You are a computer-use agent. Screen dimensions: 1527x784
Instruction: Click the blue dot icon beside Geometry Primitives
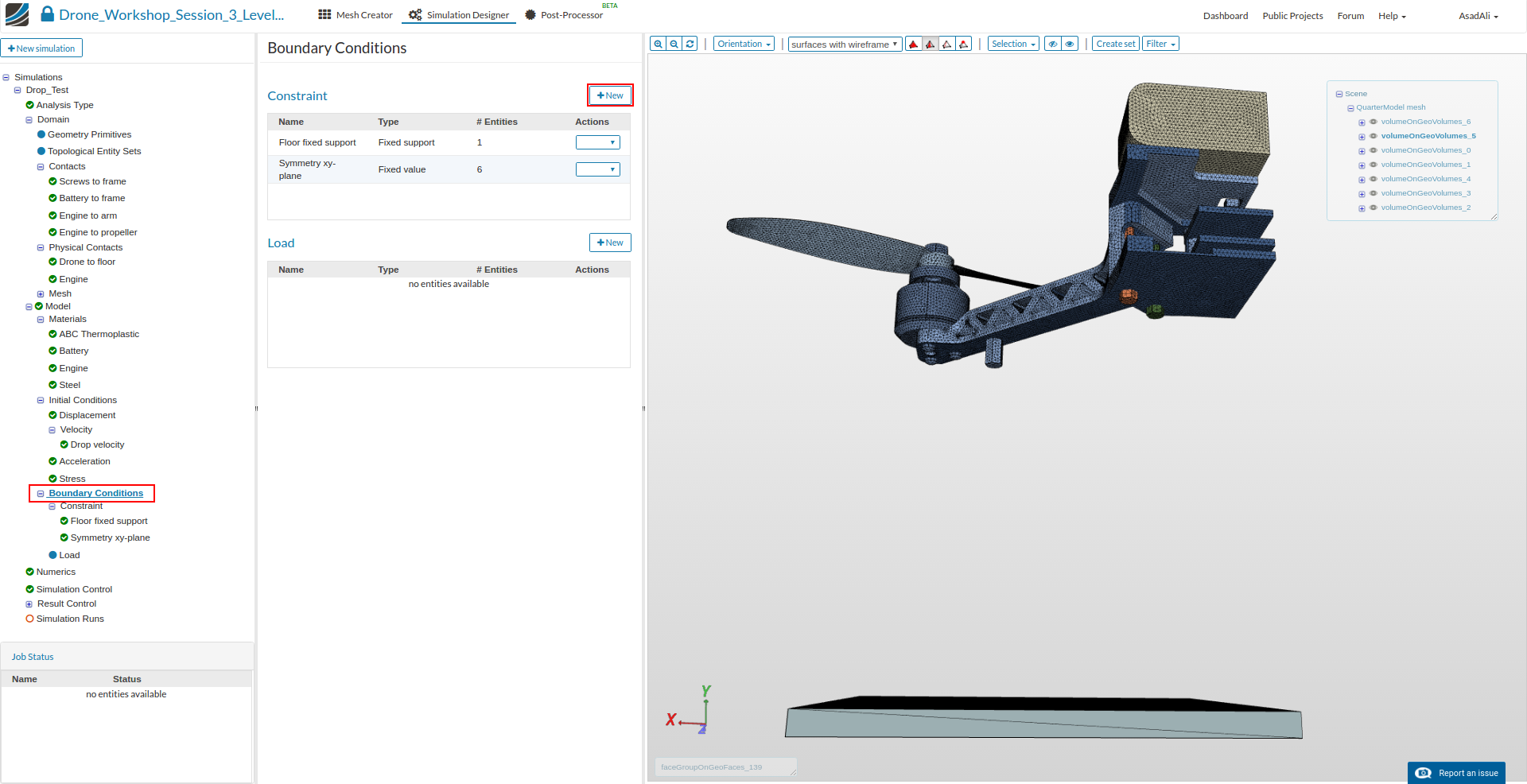pos(41,134)
